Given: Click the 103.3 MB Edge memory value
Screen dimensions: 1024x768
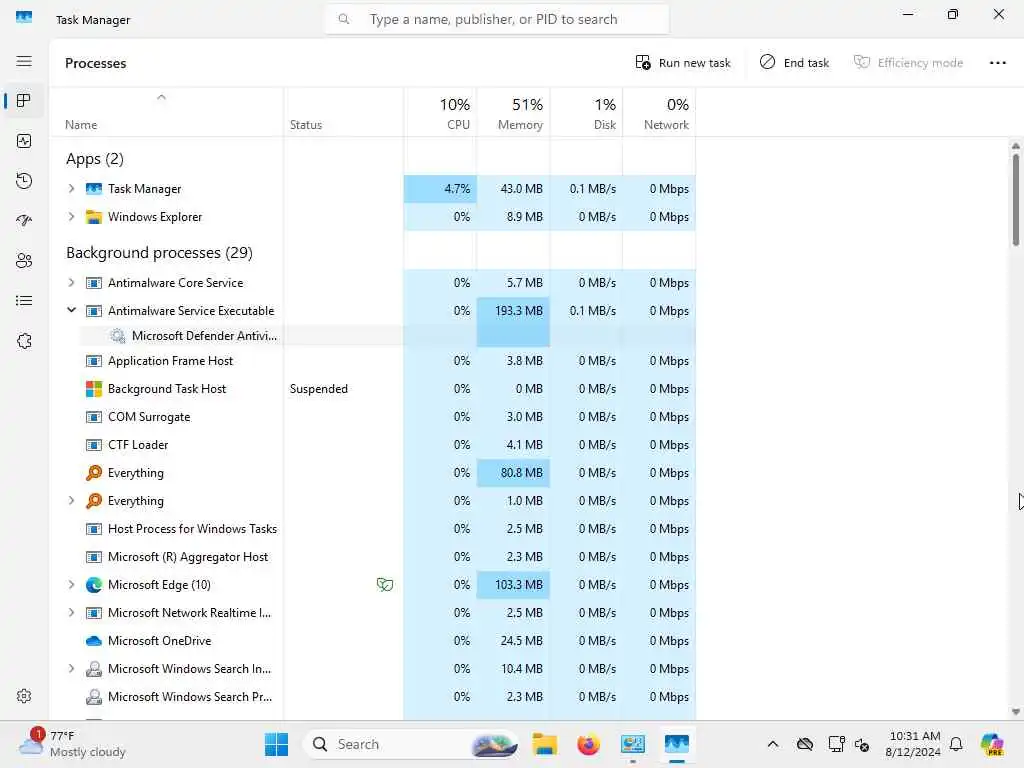Looking at the screenshot, I should click(x=519, y=585).
